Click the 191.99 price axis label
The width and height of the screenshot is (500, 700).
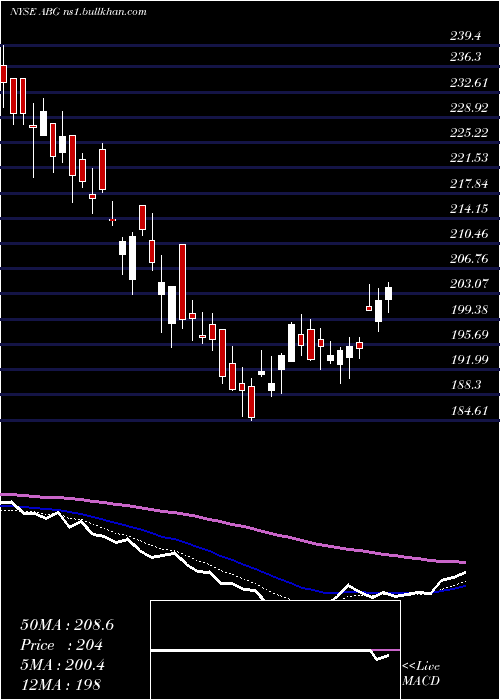(468, 359)
